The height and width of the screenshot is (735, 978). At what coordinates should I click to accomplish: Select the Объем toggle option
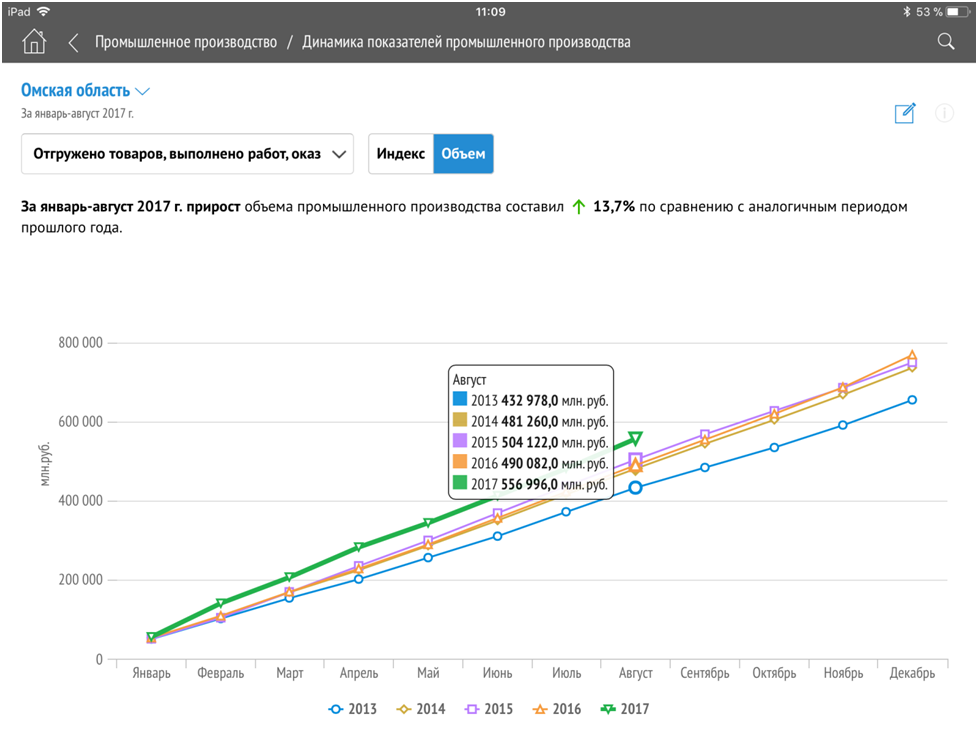463,154
